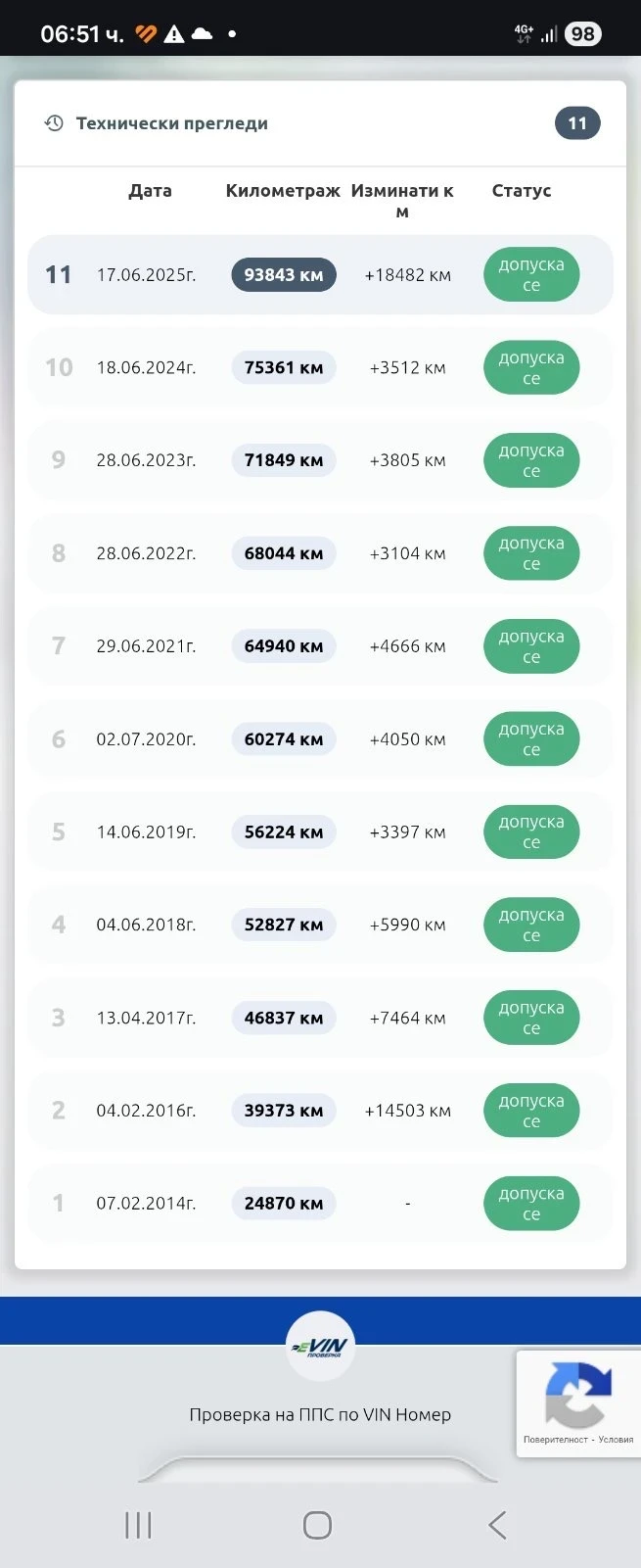This screenshot has width=641, height=1568.
Task: Click the Дата column header
Action: 150,191
